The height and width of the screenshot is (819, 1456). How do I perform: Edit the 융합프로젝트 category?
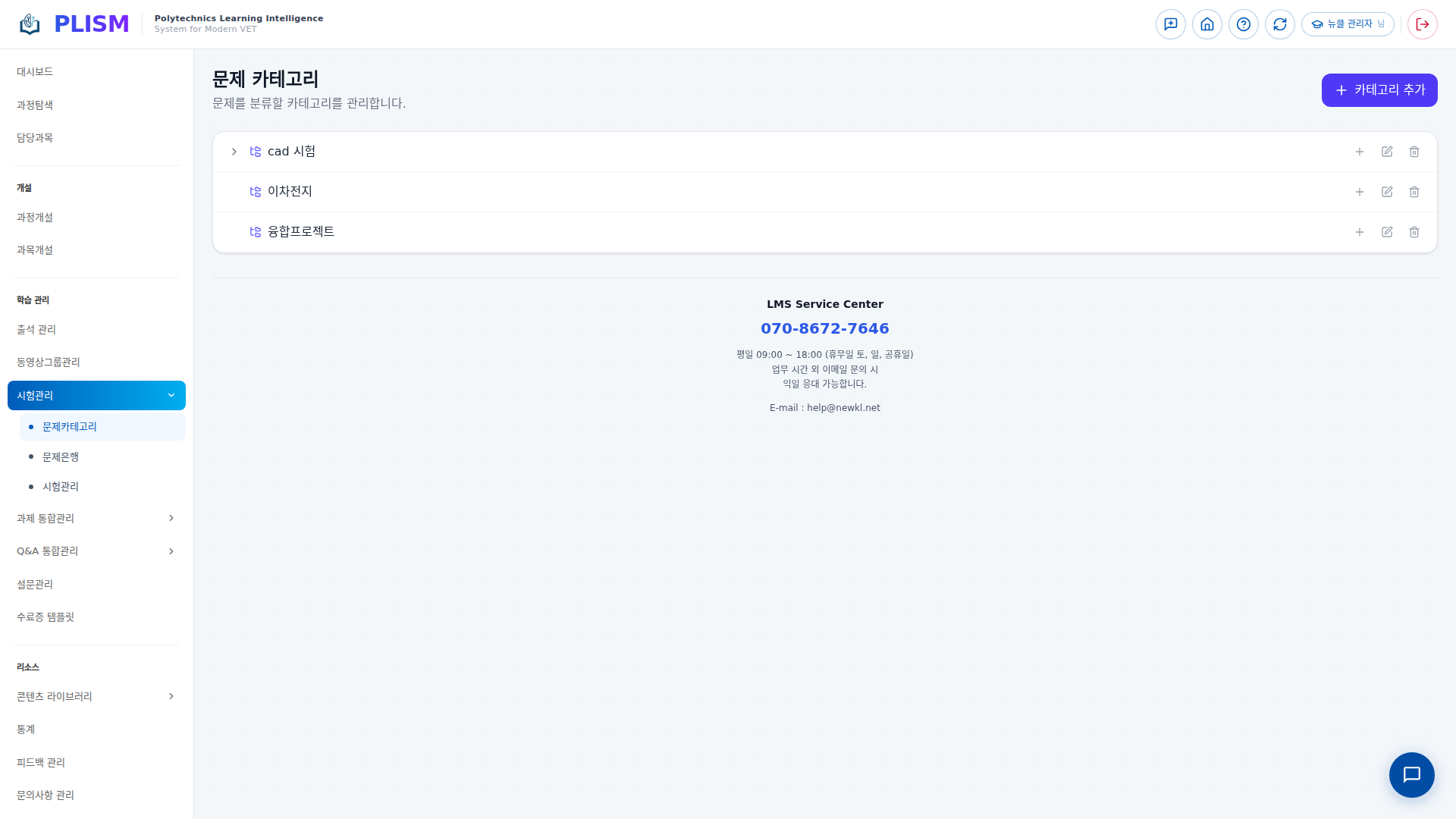point(1386,232)
